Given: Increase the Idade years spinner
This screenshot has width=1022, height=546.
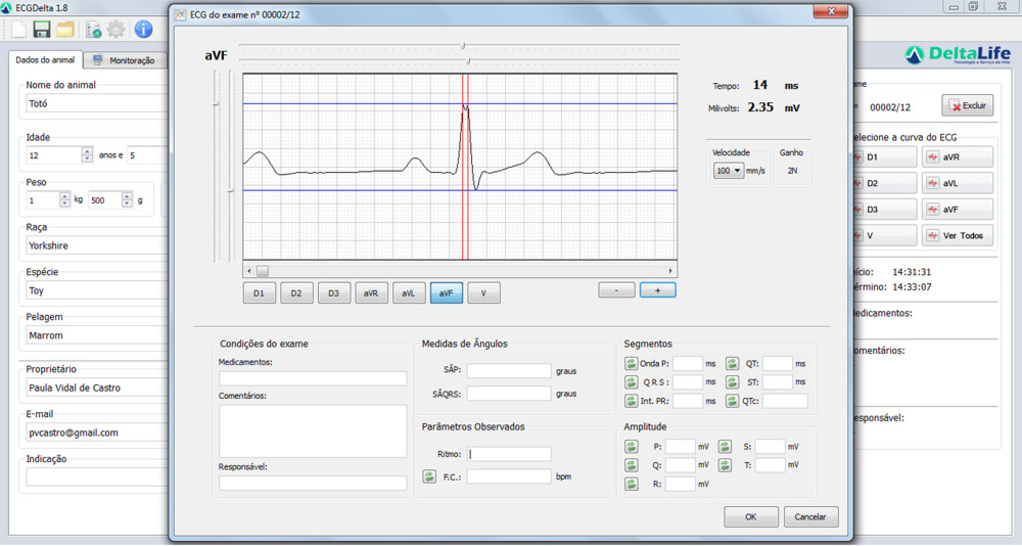Looking at the screenshot, I should point(87,151).
